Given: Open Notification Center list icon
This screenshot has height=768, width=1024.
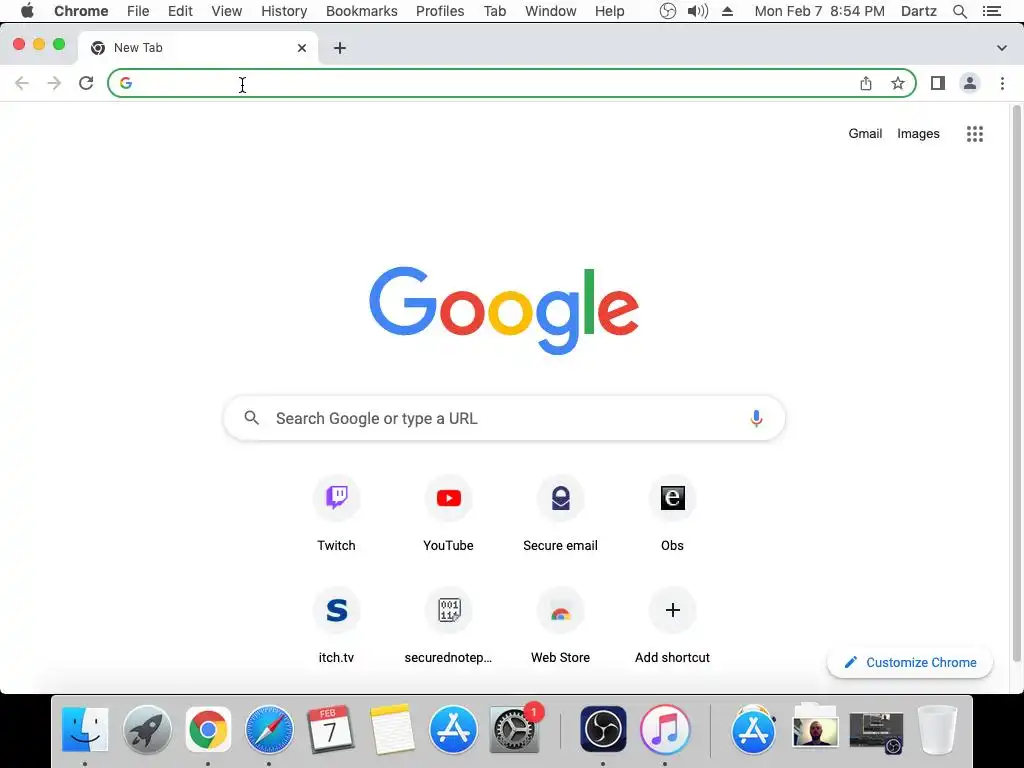Looking at the screenshot, I should 991,11.
